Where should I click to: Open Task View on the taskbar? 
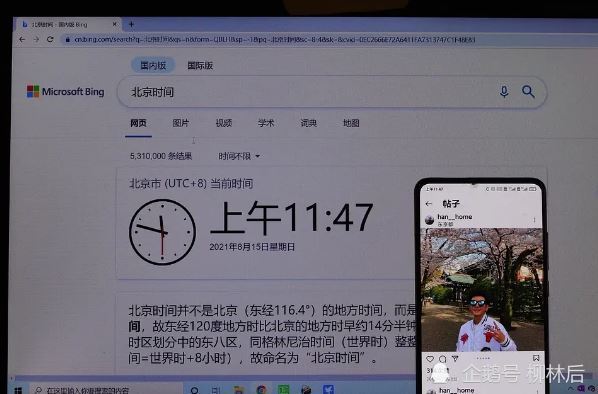(216, 390)
